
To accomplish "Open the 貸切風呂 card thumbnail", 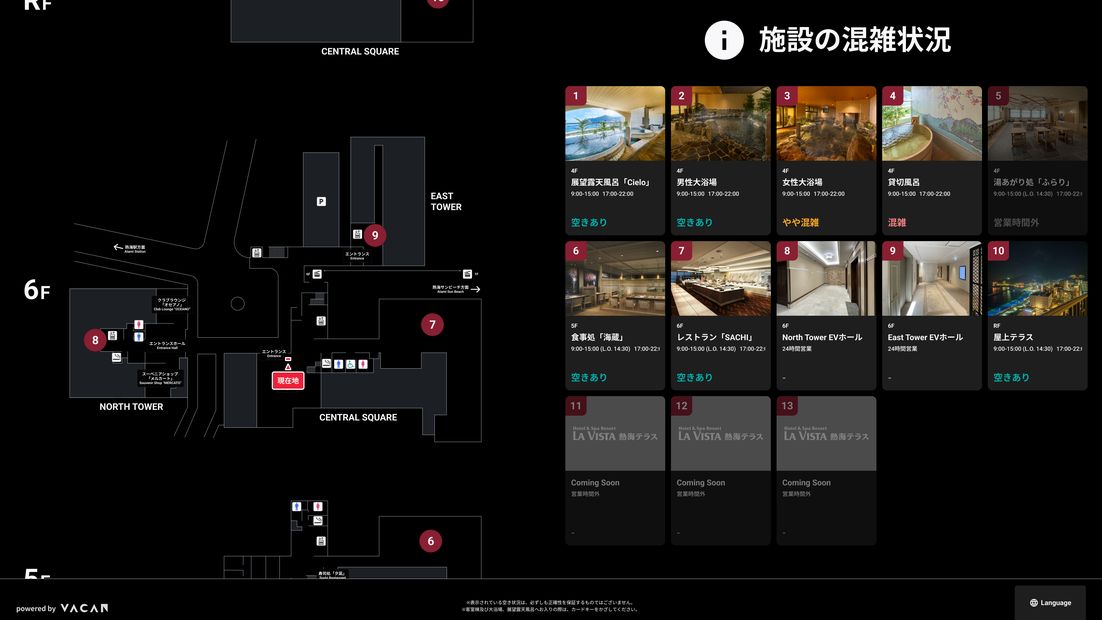I will (x=932, y=124).
